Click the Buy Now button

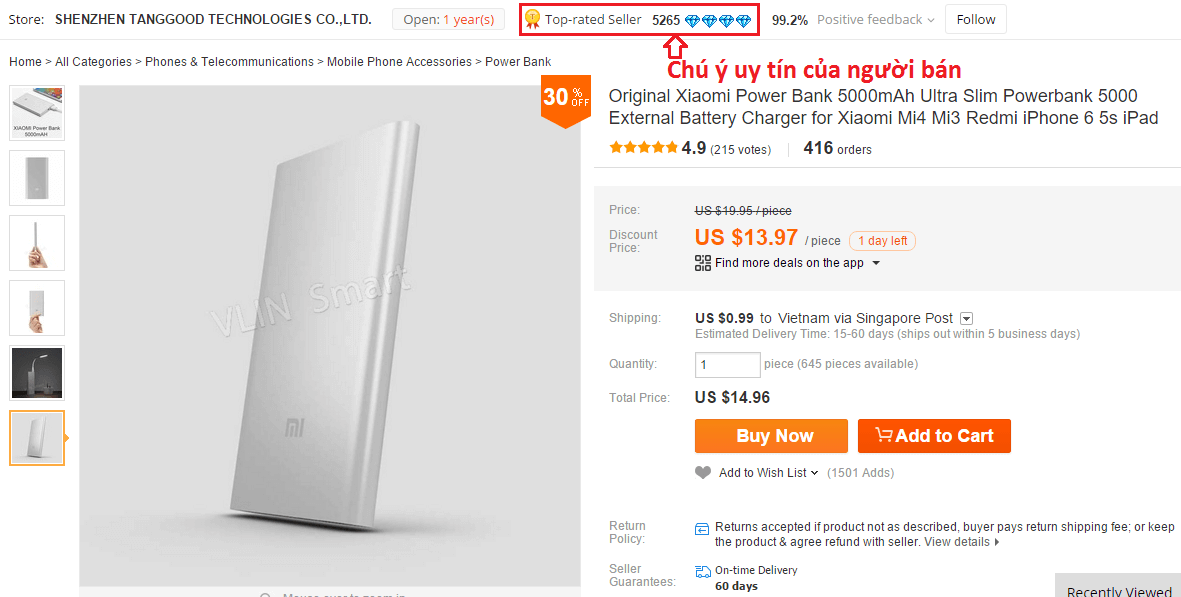[x=771, y=435]
